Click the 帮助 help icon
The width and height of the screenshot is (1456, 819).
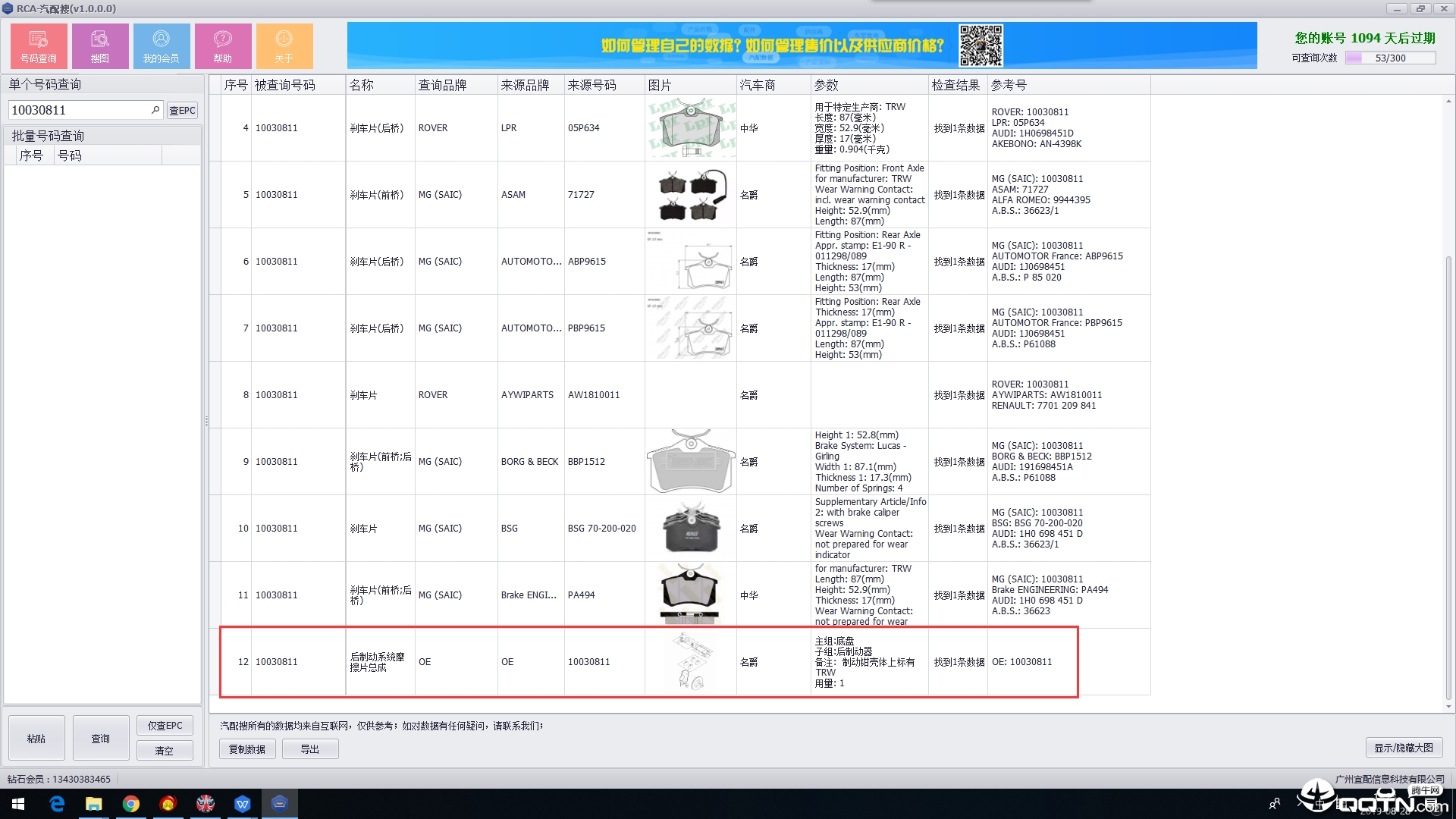(223, 45)
